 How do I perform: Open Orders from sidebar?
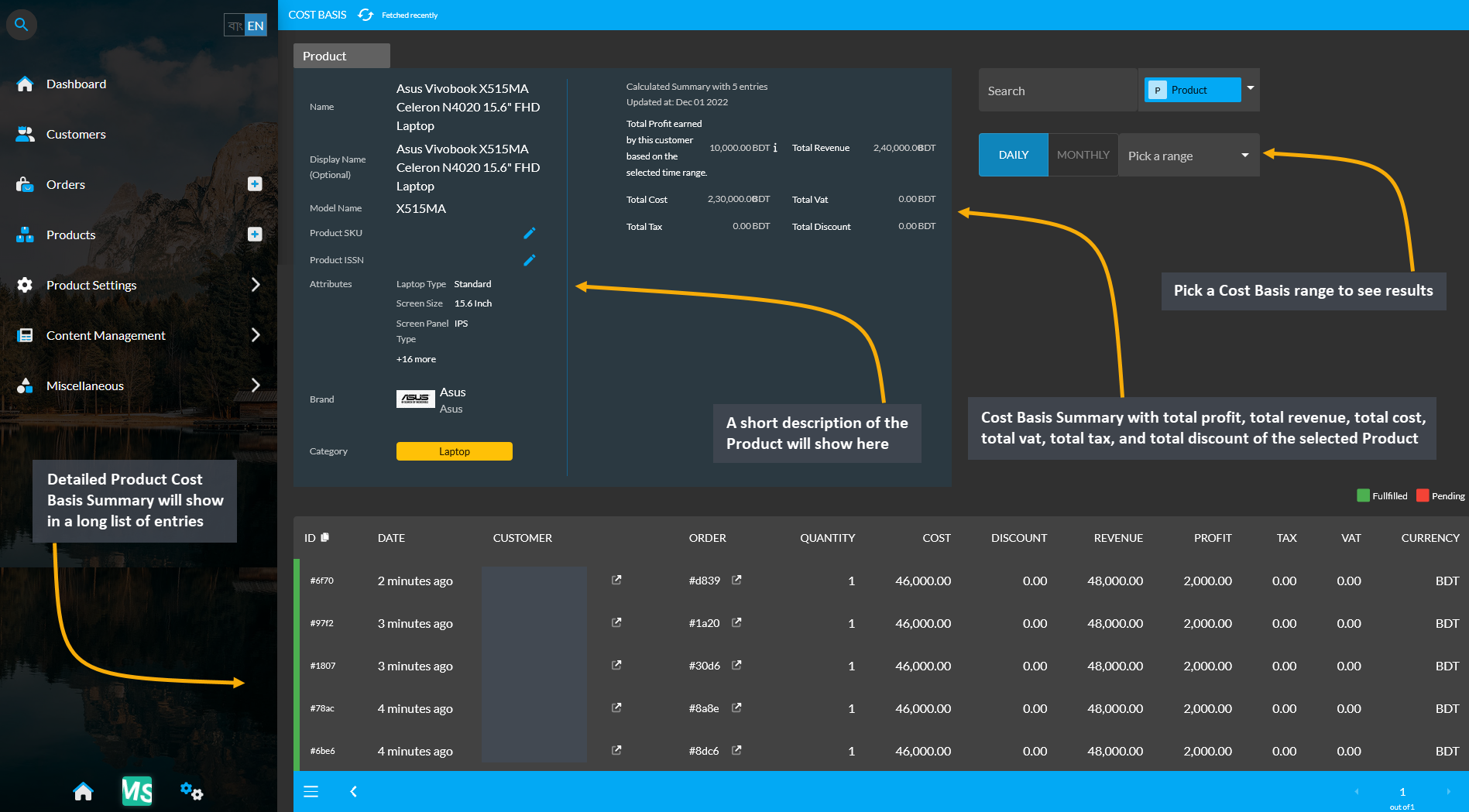[66, 184]
